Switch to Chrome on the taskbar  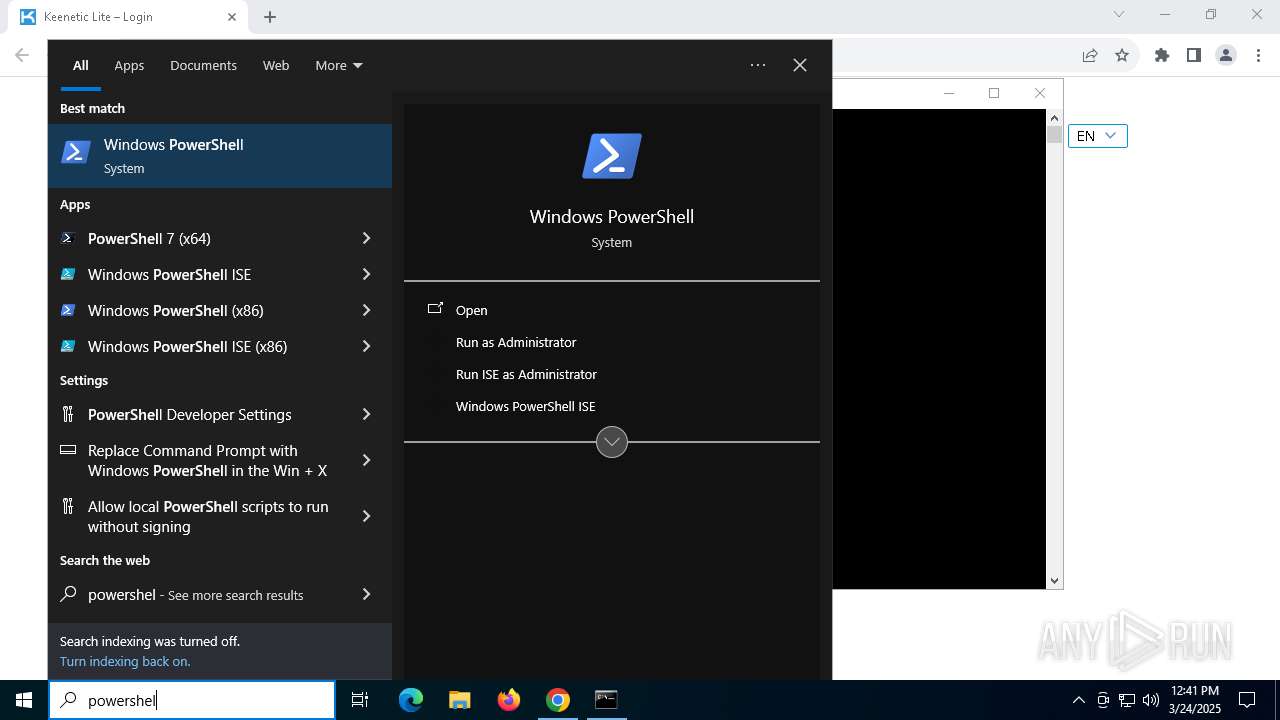click(558, 700)
